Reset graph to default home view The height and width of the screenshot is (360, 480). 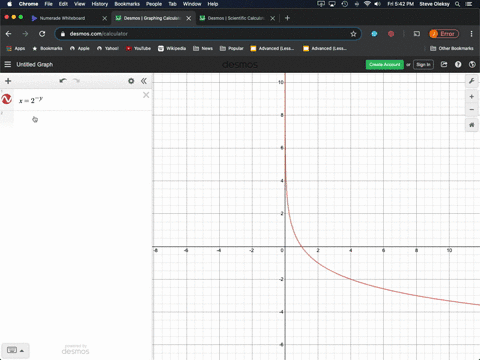tap(472, 125)
